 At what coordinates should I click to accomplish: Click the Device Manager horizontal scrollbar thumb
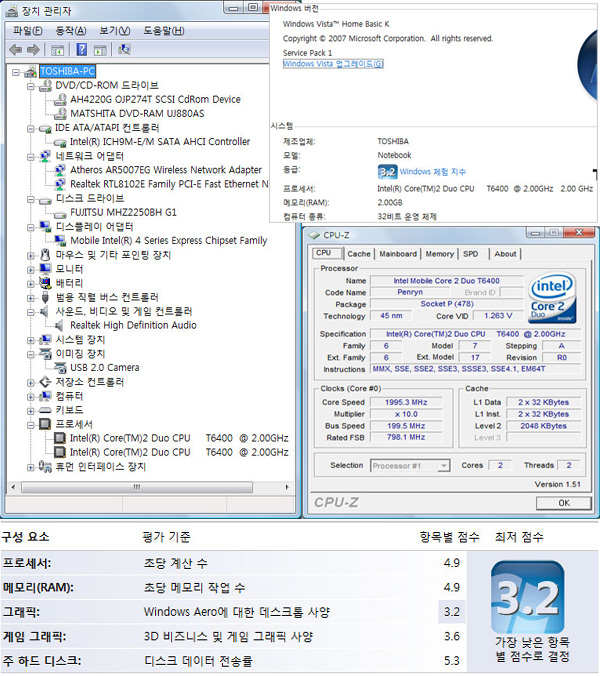coord(137,487)
